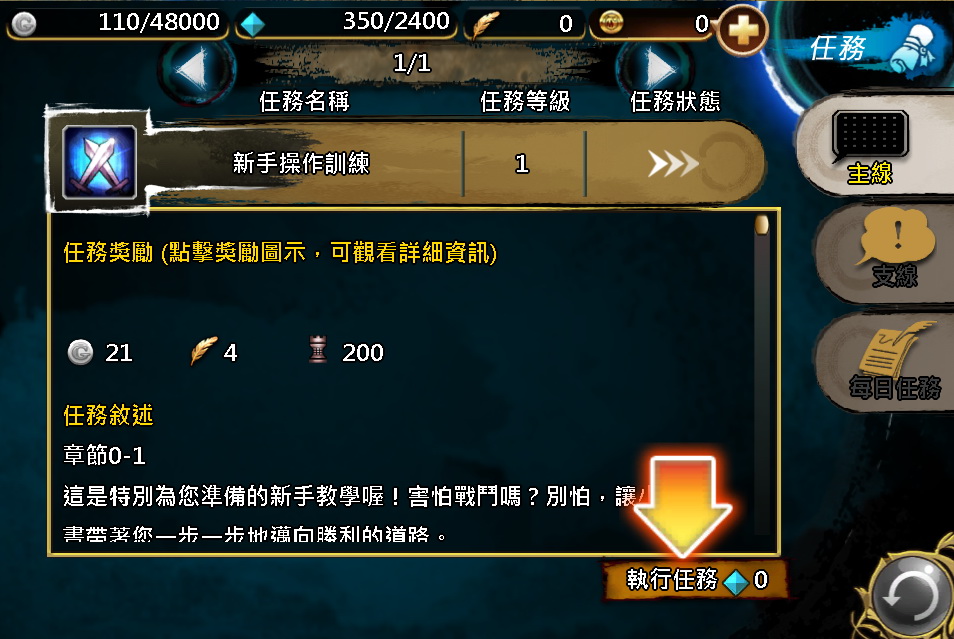954x639 pixels.
Task: Tap the top bar feather counter icon
Action: [x=485, y=25]
